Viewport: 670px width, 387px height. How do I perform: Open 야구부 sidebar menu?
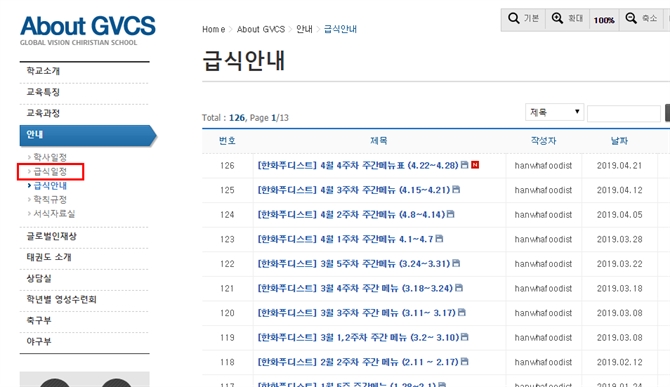(x=39, y=341)
